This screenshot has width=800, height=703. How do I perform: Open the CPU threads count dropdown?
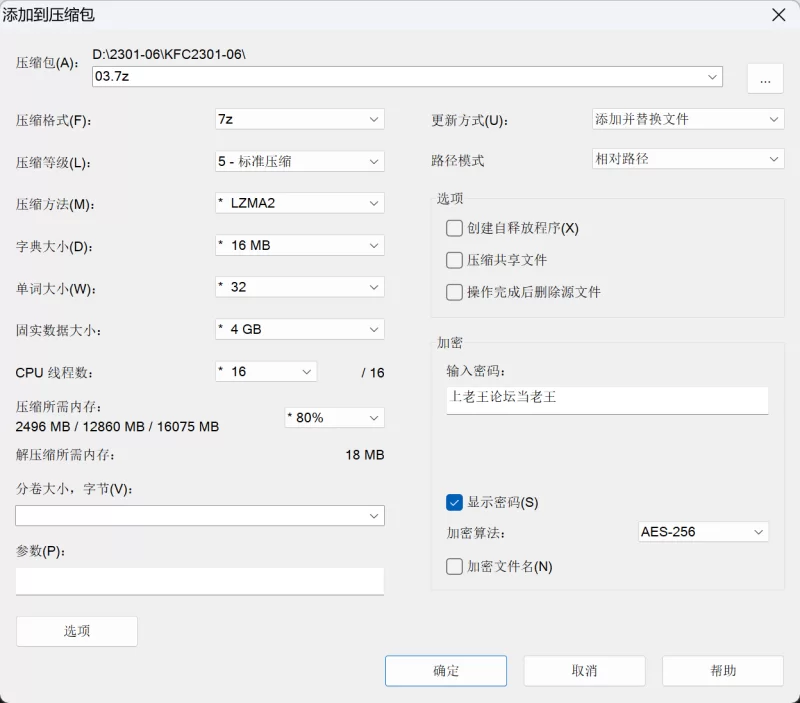click(x=266, y=371)
